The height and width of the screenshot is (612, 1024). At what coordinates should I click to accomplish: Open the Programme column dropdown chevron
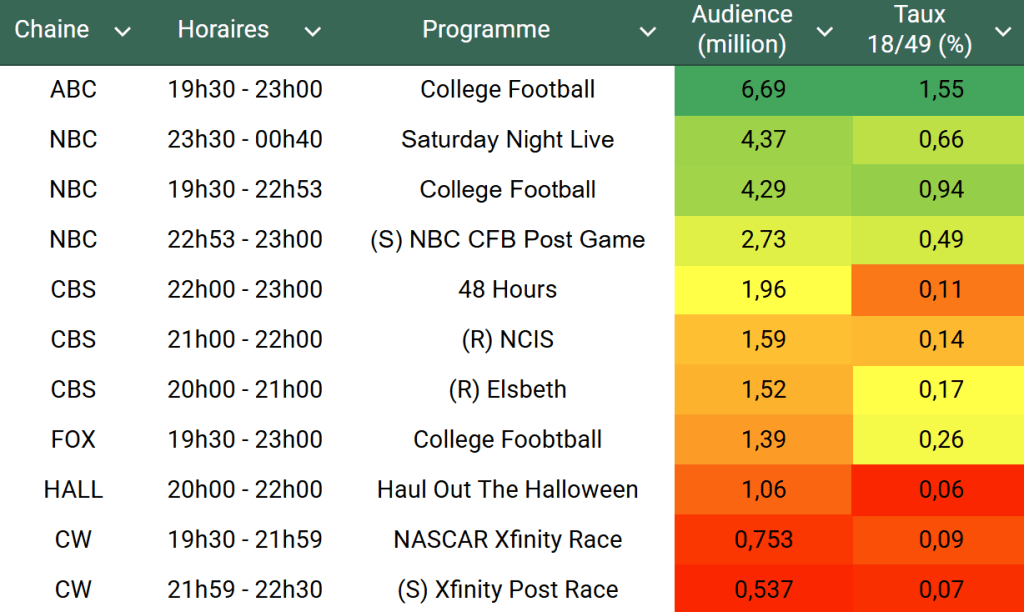pos(648,32)
